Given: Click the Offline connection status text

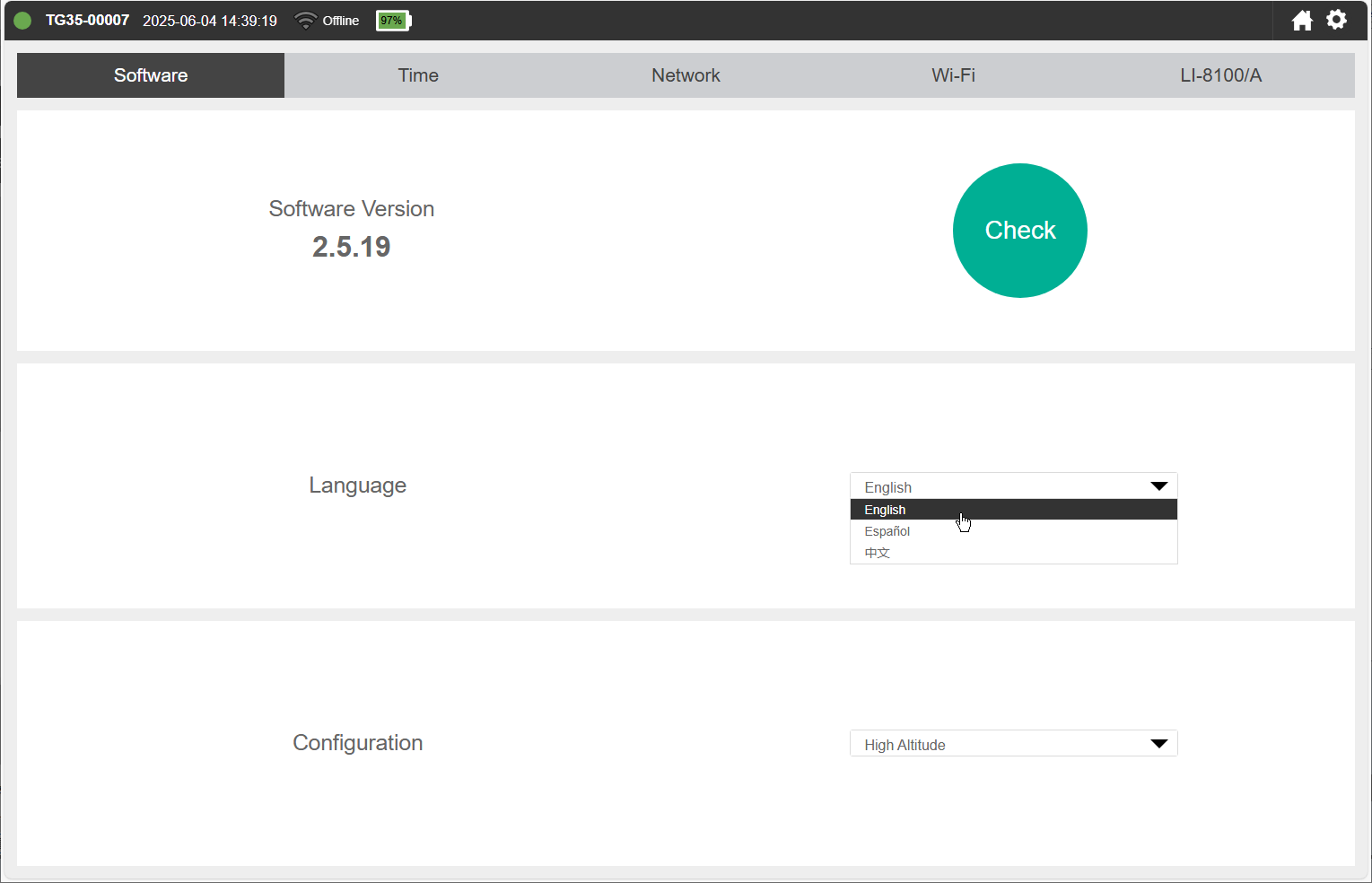Looking at the screenshot, I should (341, 21).
